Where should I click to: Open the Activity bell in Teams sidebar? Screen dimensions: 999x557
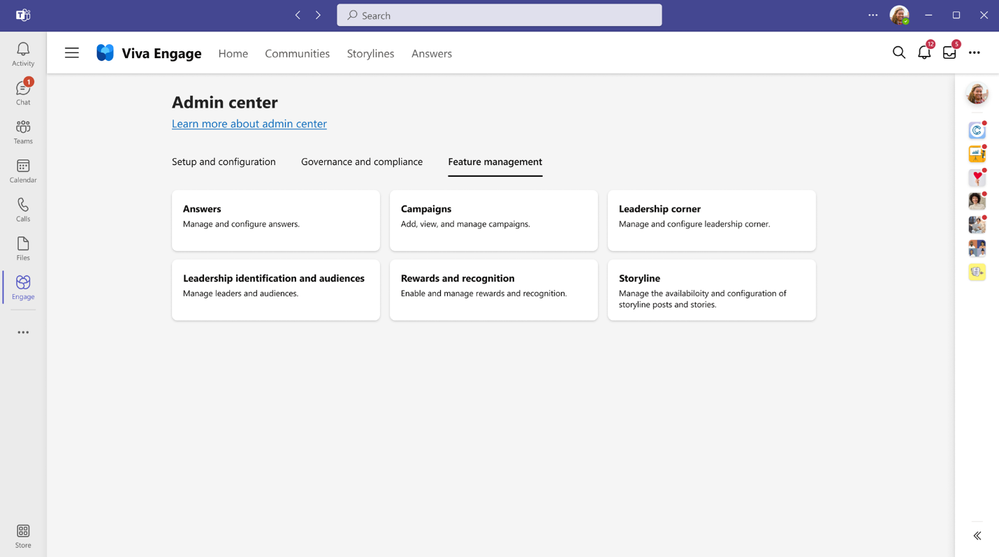pyautogui.click(x=23, y=54)
